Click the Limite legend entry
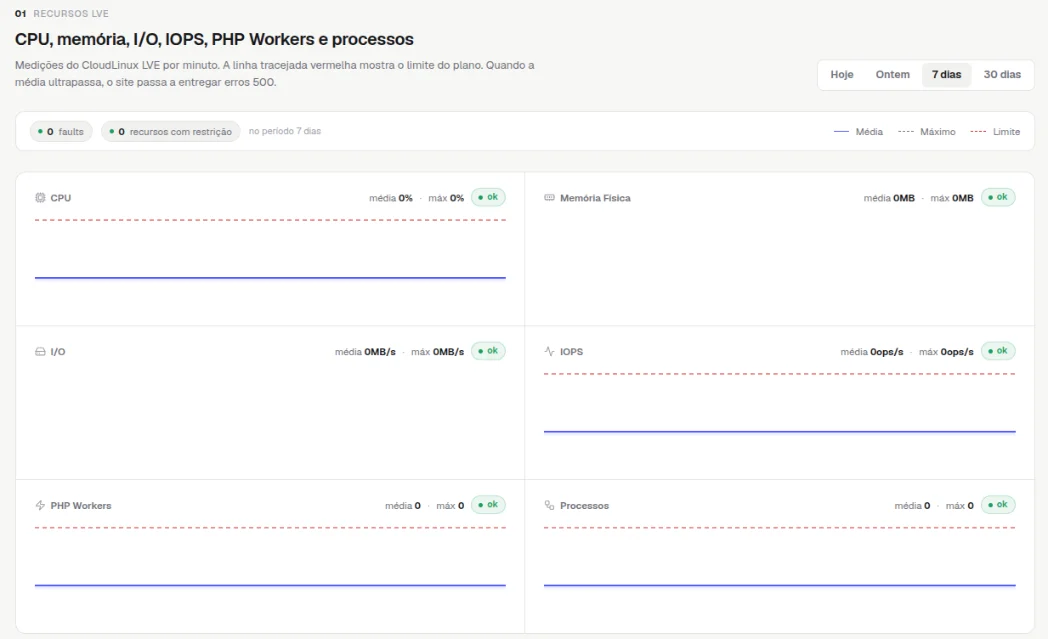Viewport: 1048px width, 639px height. [x=995, y=132]
